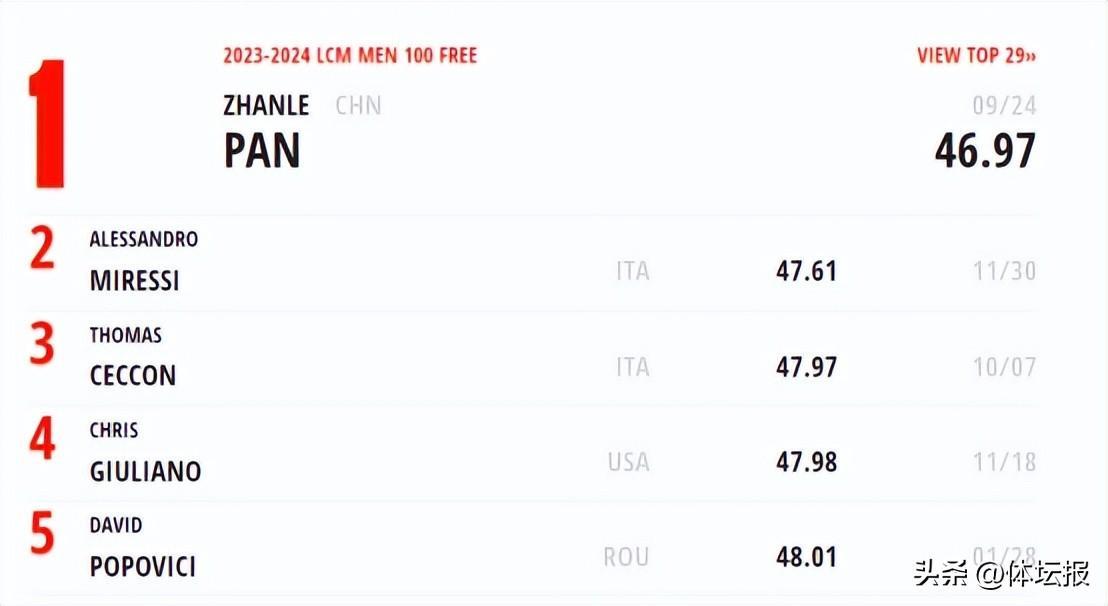Open Thomas CECCON's entry
The height and width of the screenshot is (606, 1108).
pyautogui.click(x=133, y=375)
